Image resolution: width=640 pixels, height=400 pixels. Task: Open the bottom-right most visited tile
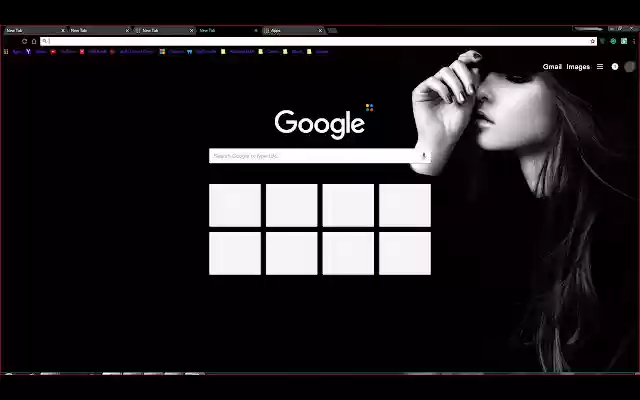(x=404, y=253)
